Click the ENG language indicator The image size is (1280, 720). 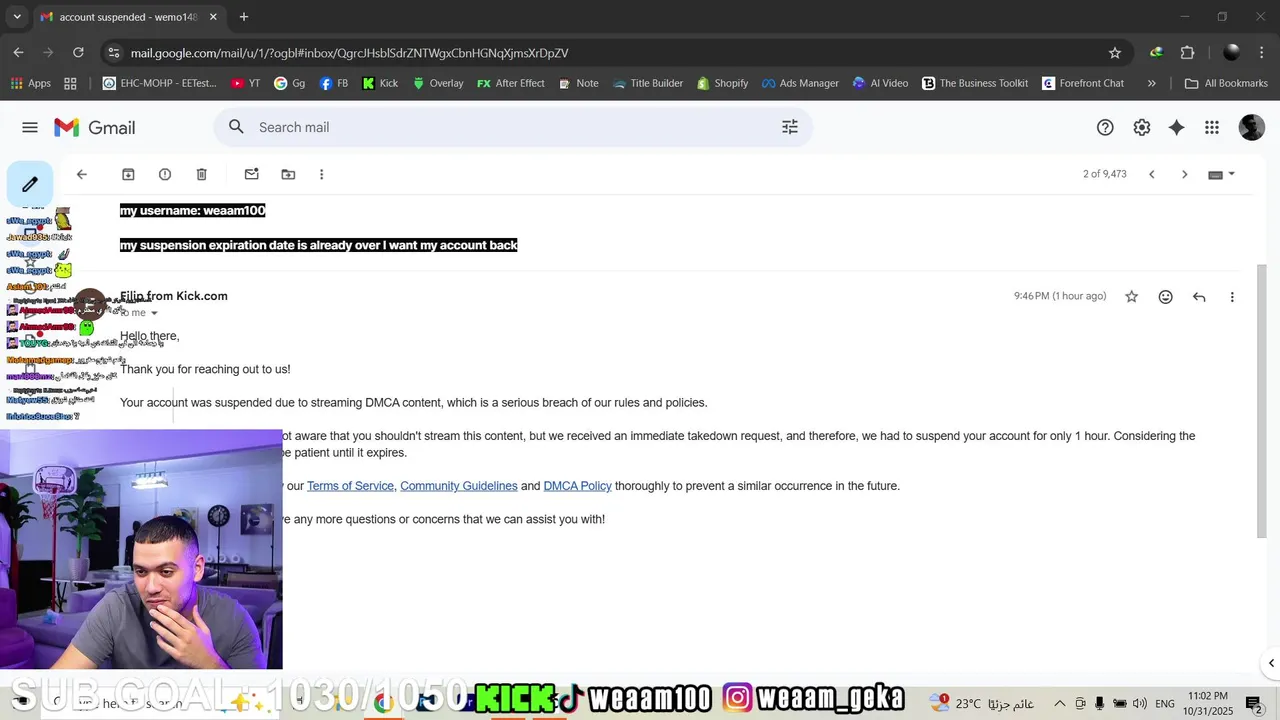[1165, 703]
